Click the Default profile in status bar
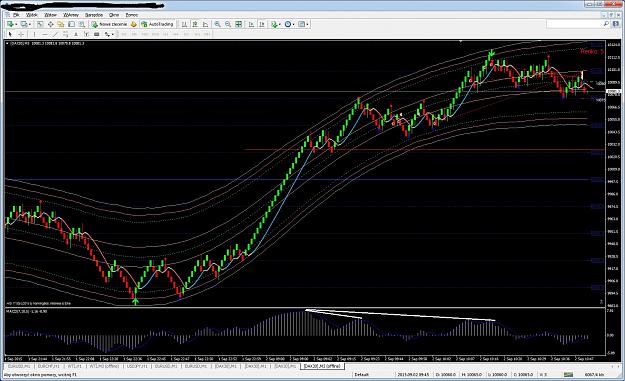Screen dimensions: 625x381 362,375
